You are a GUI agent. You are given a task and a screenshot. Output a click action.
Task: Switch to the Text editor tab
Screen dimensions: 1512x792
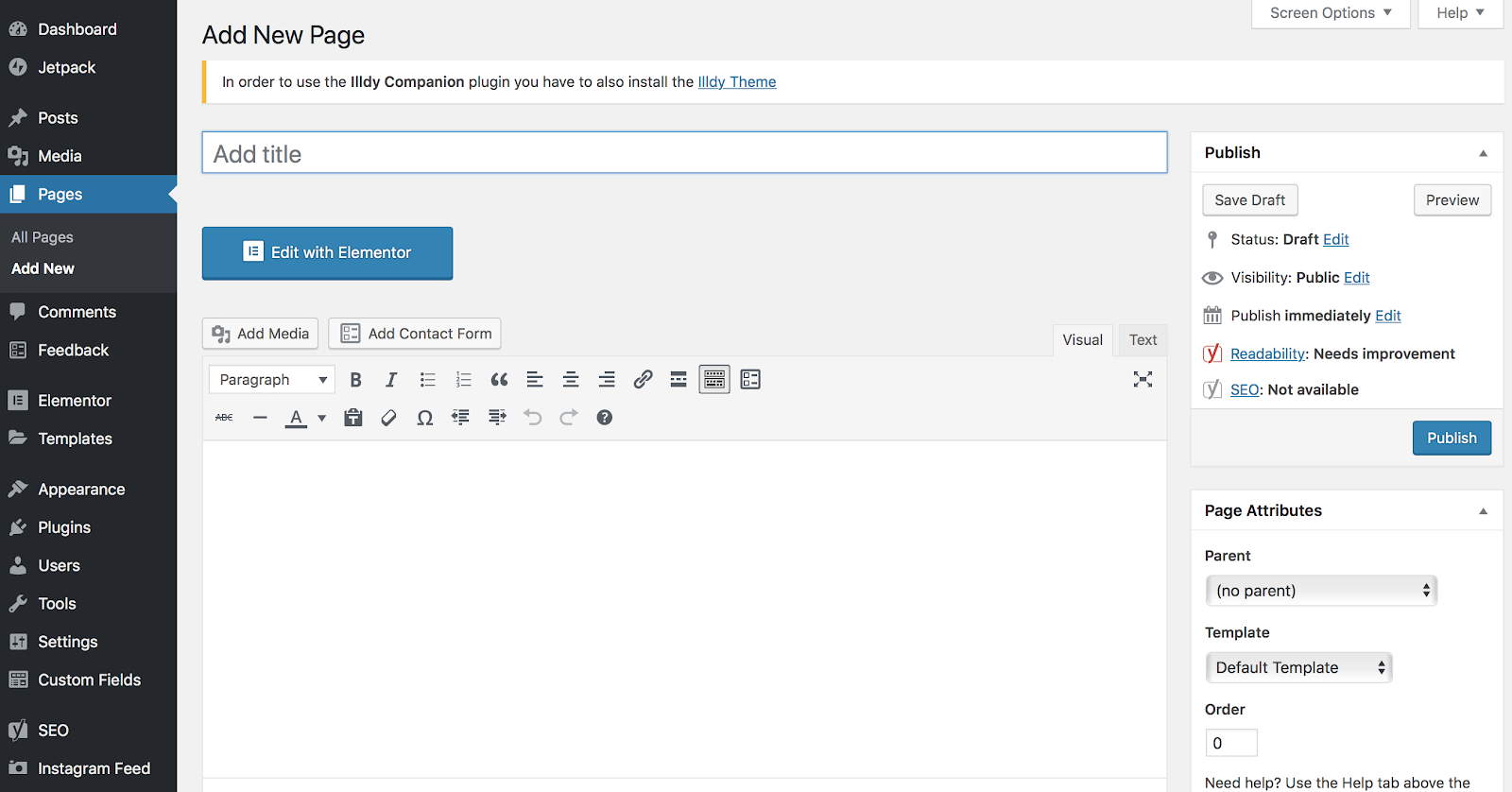click(x=1143, y=340)
